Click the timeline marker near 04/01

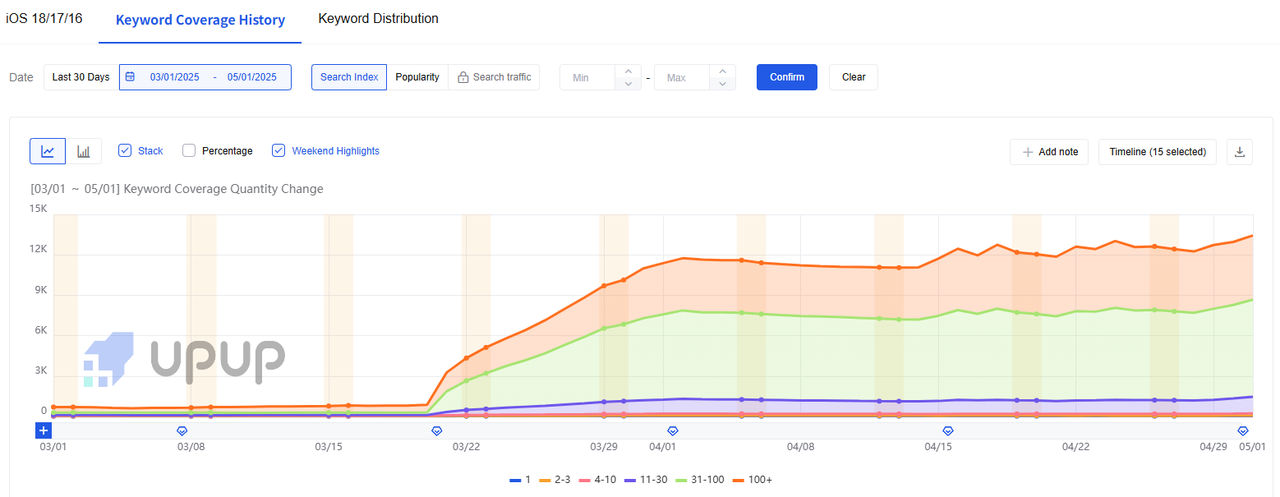click(x=673, y=431)
